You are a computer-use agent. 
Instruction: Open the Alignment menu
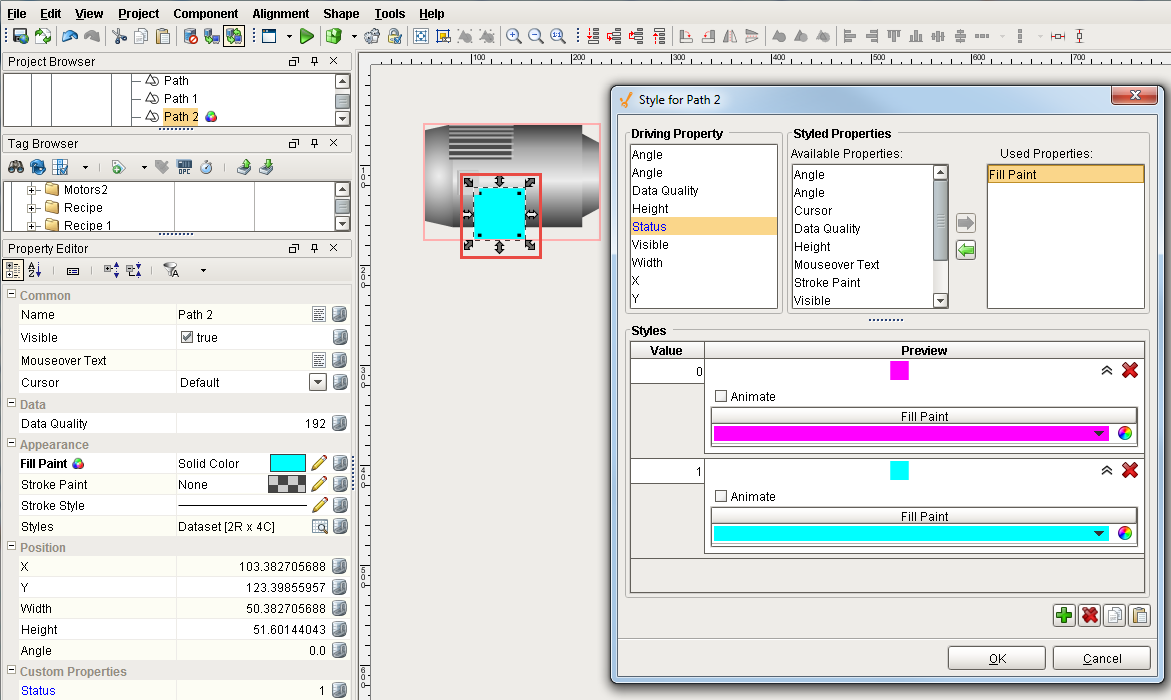[x=280, y=13]
